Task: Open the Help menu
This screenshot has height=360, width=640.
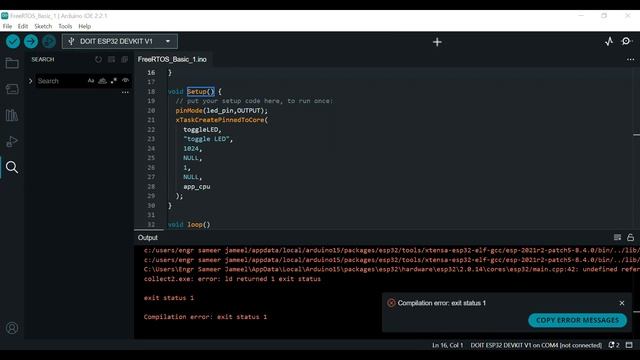Action: (x=84, y=26)
